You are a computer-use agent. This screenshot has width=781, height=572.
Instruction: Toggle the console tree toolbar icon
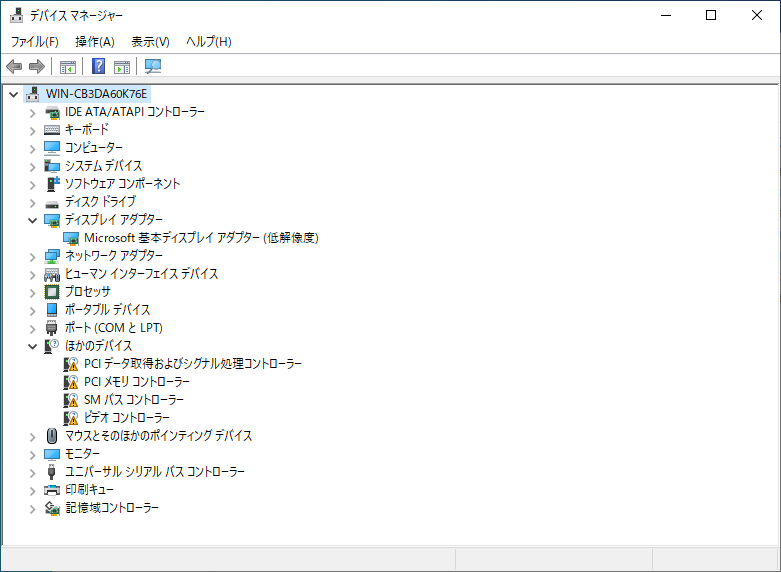[68, 67]
